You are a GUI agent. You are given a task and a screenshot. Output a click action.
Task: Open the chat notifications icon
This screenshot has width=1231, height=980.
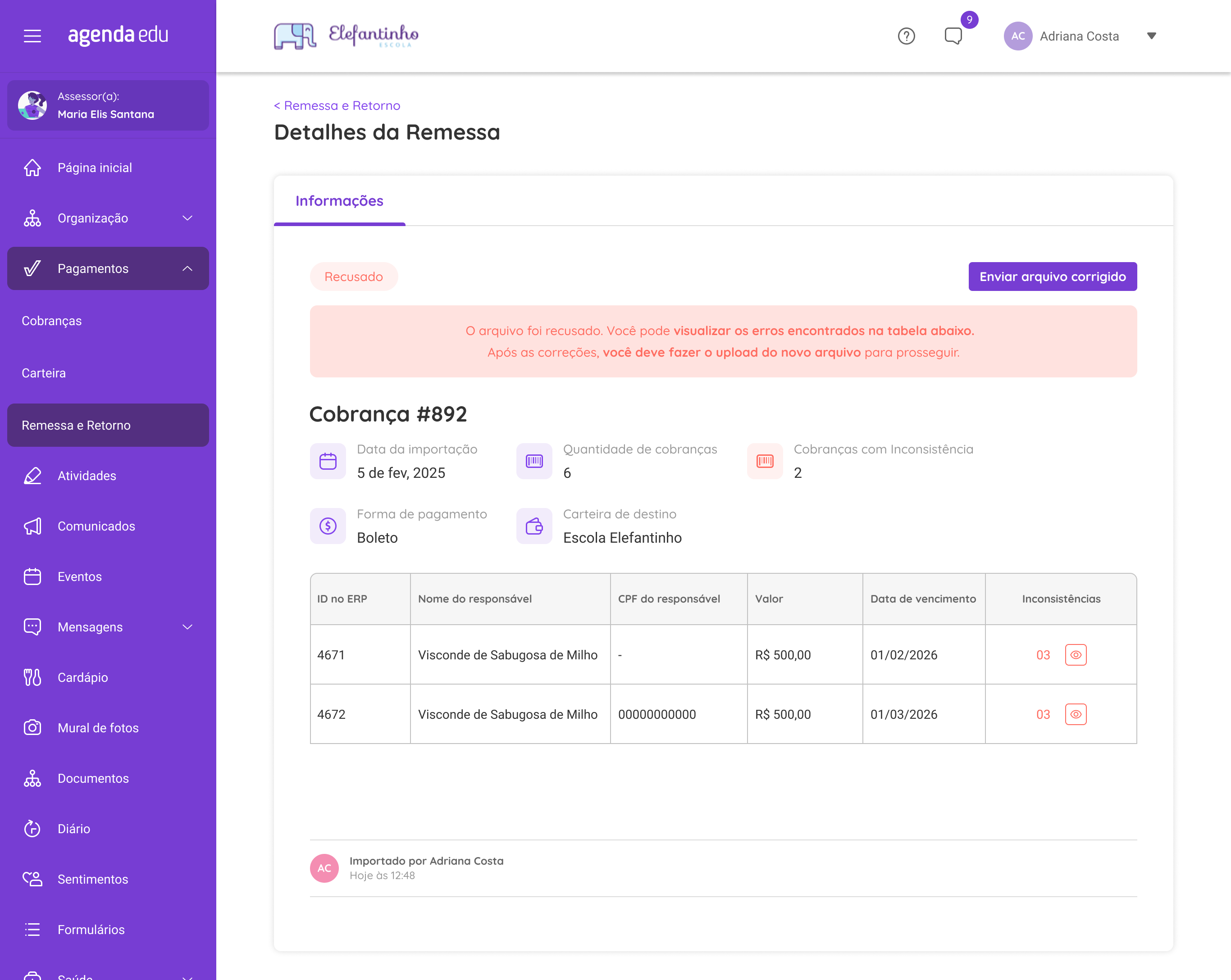[x=953, y=36]
